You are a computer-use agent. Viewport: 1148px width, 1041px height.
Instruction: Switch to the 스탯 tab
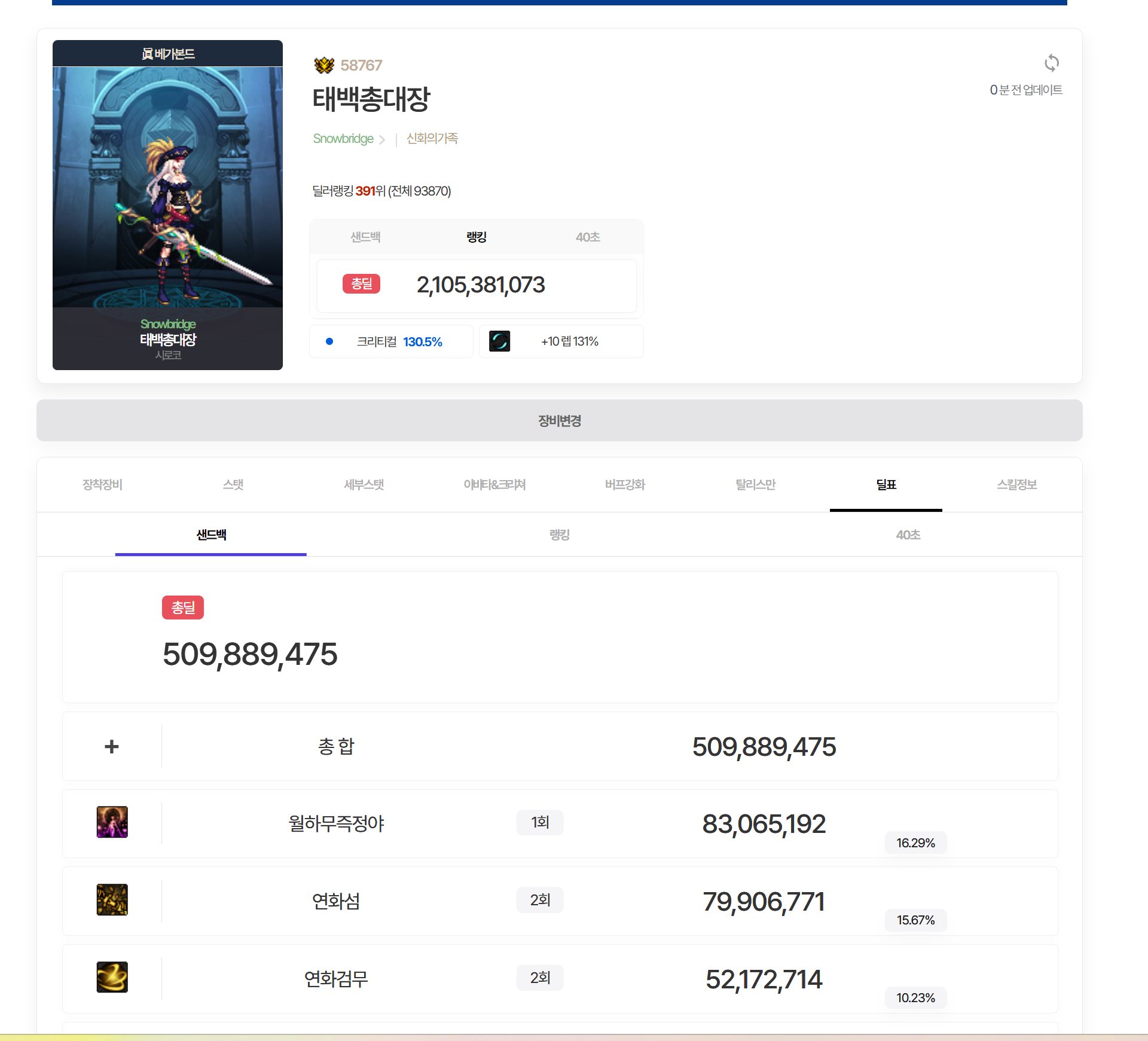point(233,484)
